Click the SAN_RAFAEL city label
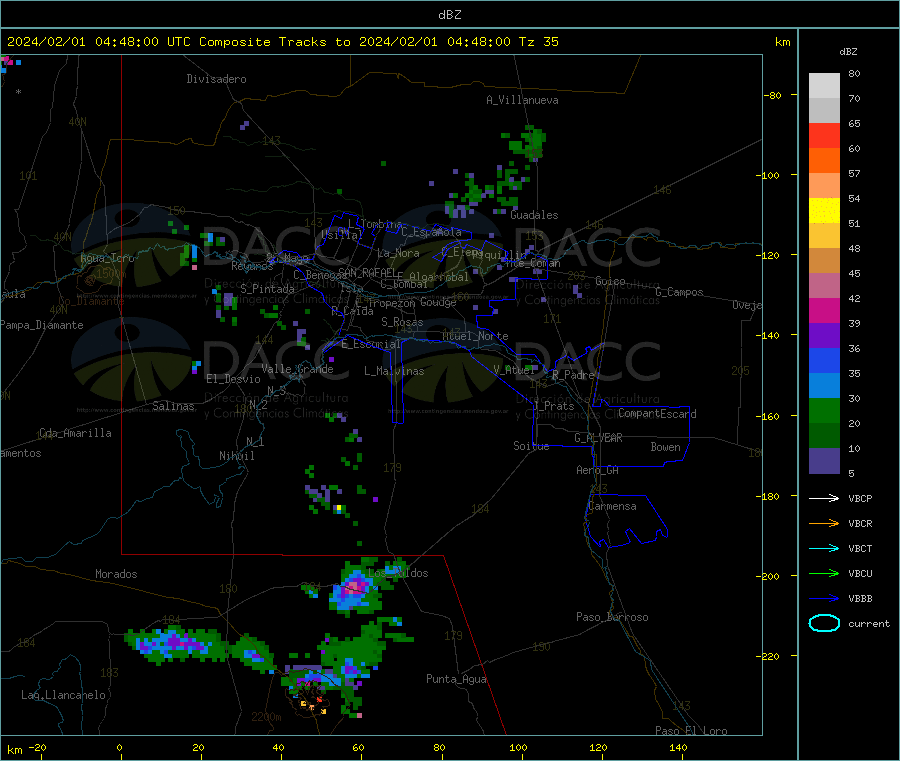Image resolution: width=900 pixels, height=761 pixels. pyautogui.click(x=367, y=272)
